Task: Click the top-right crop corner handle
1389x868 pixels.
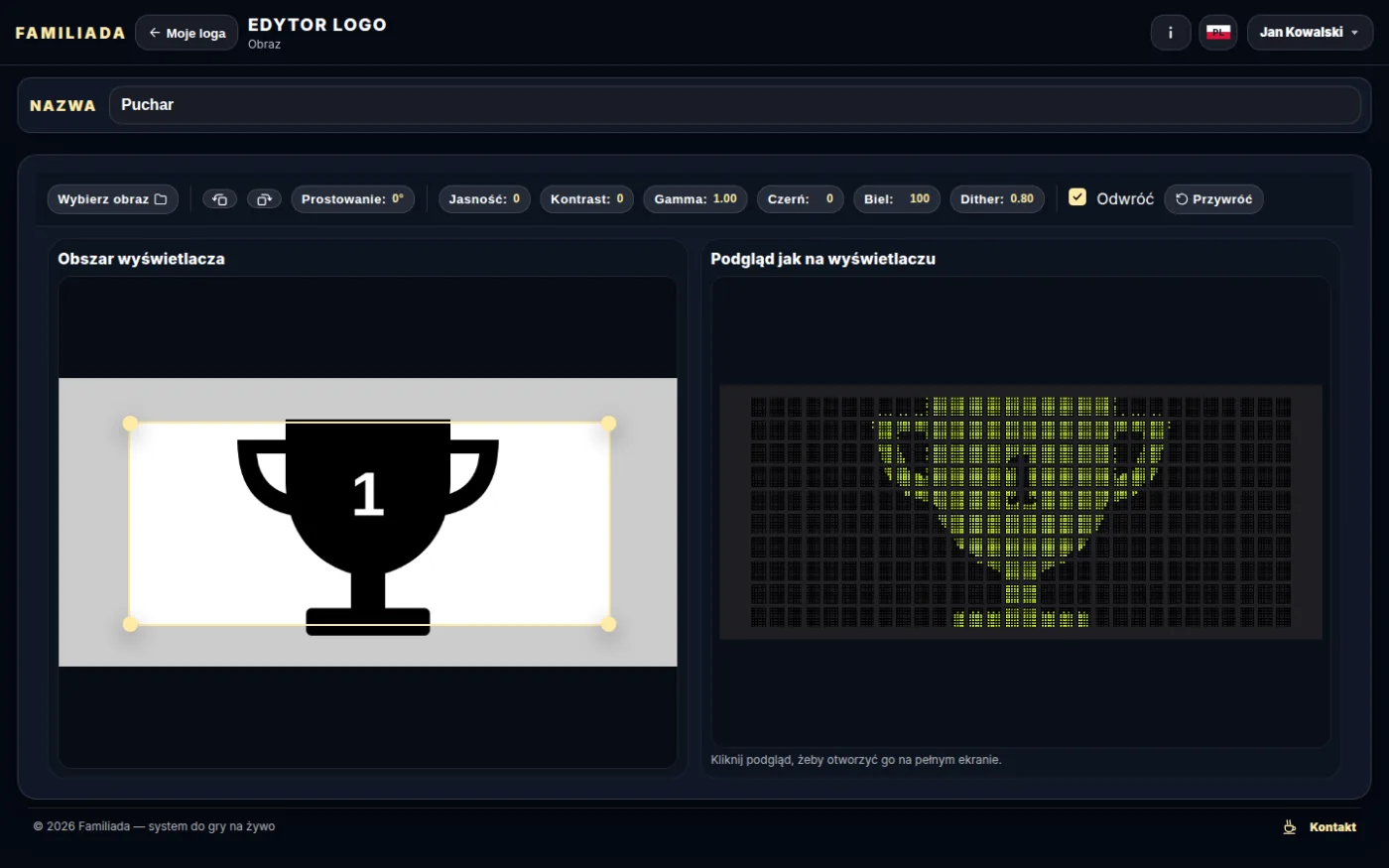Action: click(x=609, y=424)
